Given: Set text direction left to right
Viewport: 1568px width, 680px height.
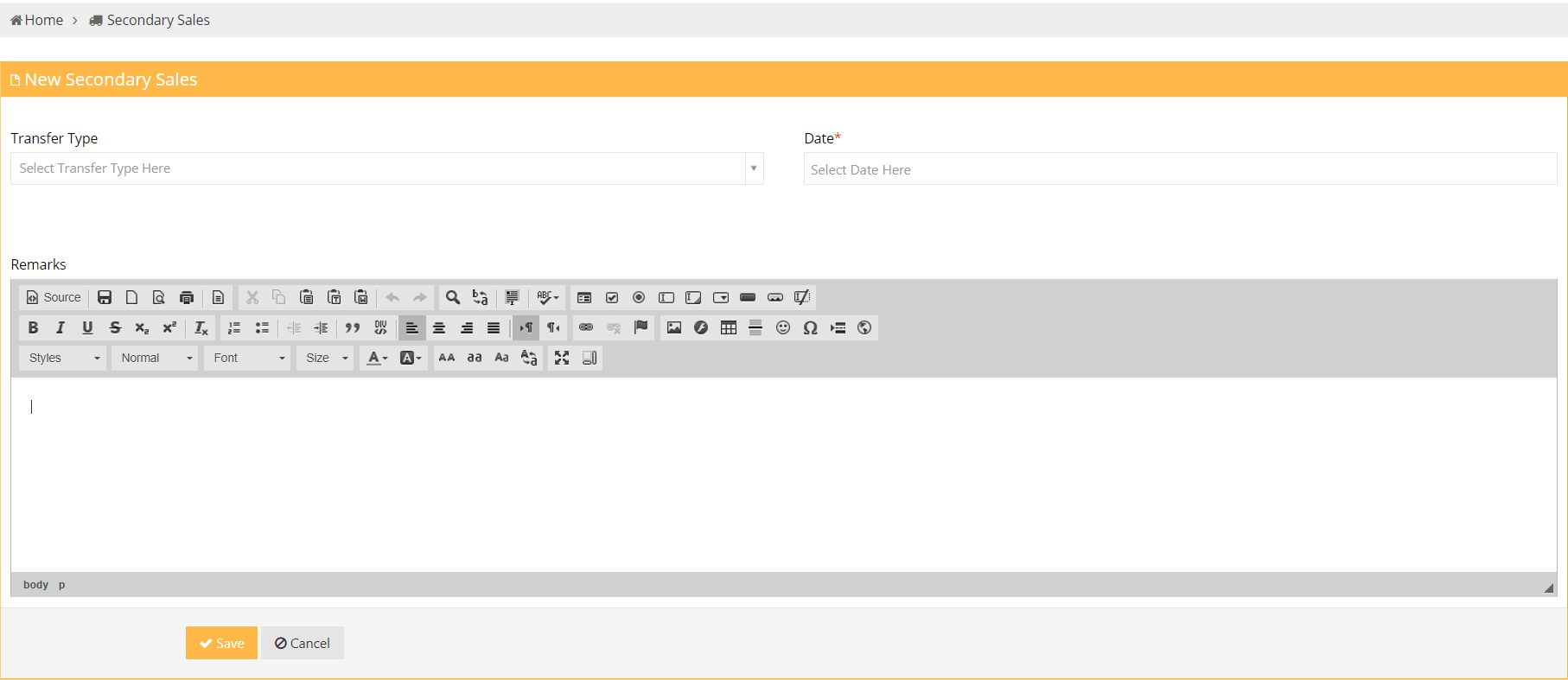Looking at the screenshot, I should coord(526,327).
